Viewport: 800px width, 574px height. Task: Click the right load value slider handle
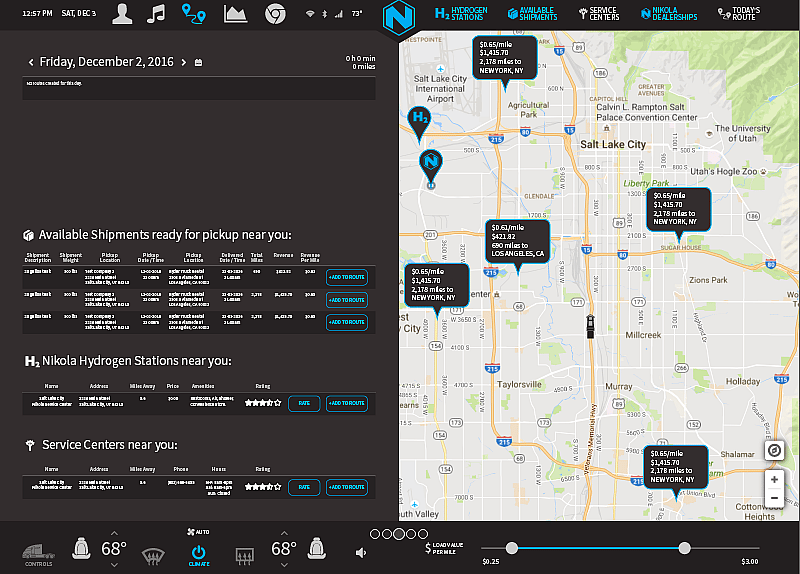coord(684,547)
